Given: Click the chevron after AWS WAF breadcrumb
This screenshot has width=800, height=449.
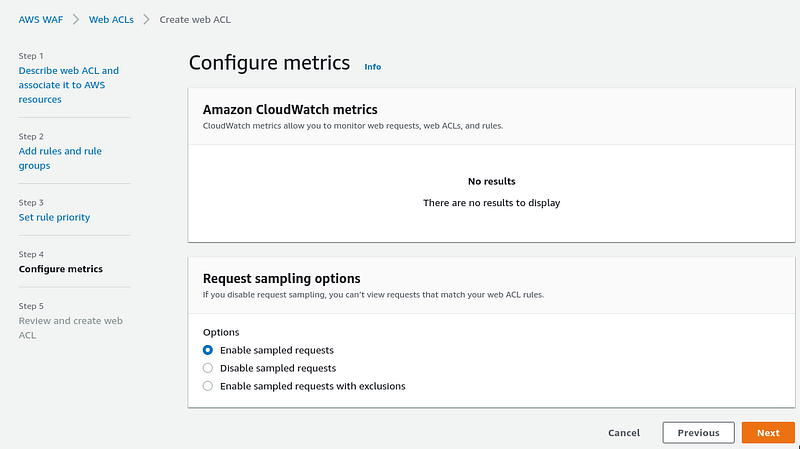Looking at the screenshot, I should [76, 19].
